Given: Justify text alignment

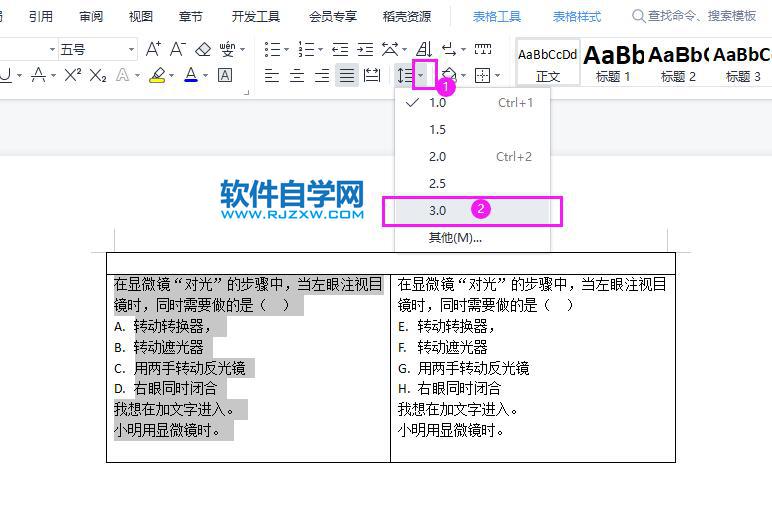Looking at the screenshot, I should [347, 75].
